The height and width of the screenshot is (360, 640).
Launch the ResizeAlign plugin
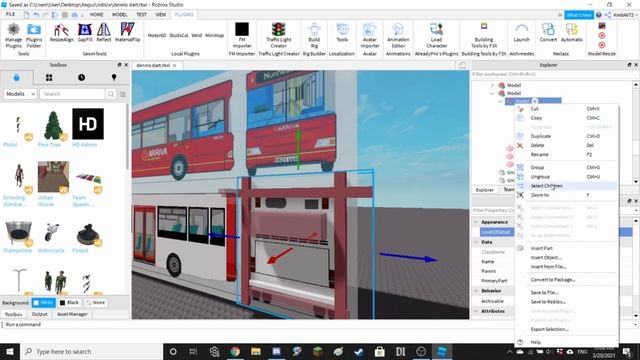(61, 33)
